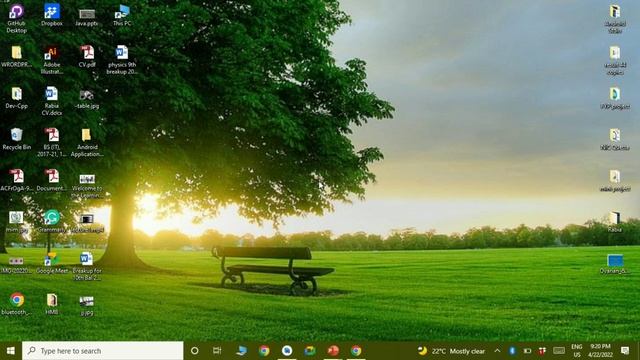640x360 pixels.
Task: Select the Welcome to the Learnin file
Action: point(87,186)
